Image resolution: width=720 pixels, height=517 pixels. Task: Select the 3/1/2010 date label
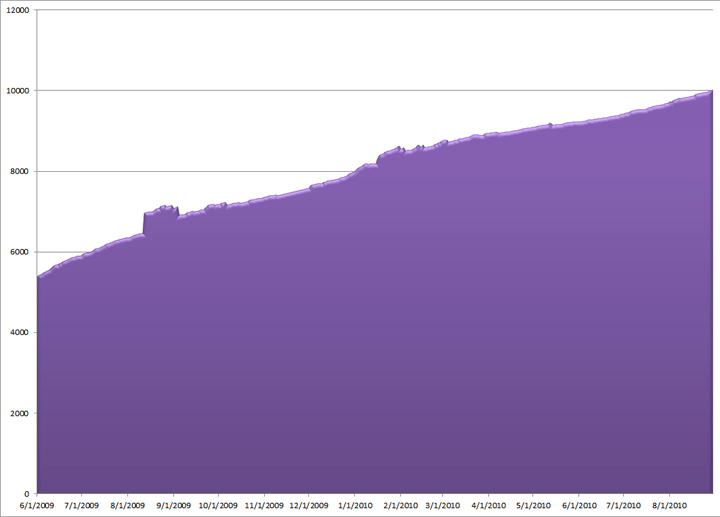pos(443,506)
